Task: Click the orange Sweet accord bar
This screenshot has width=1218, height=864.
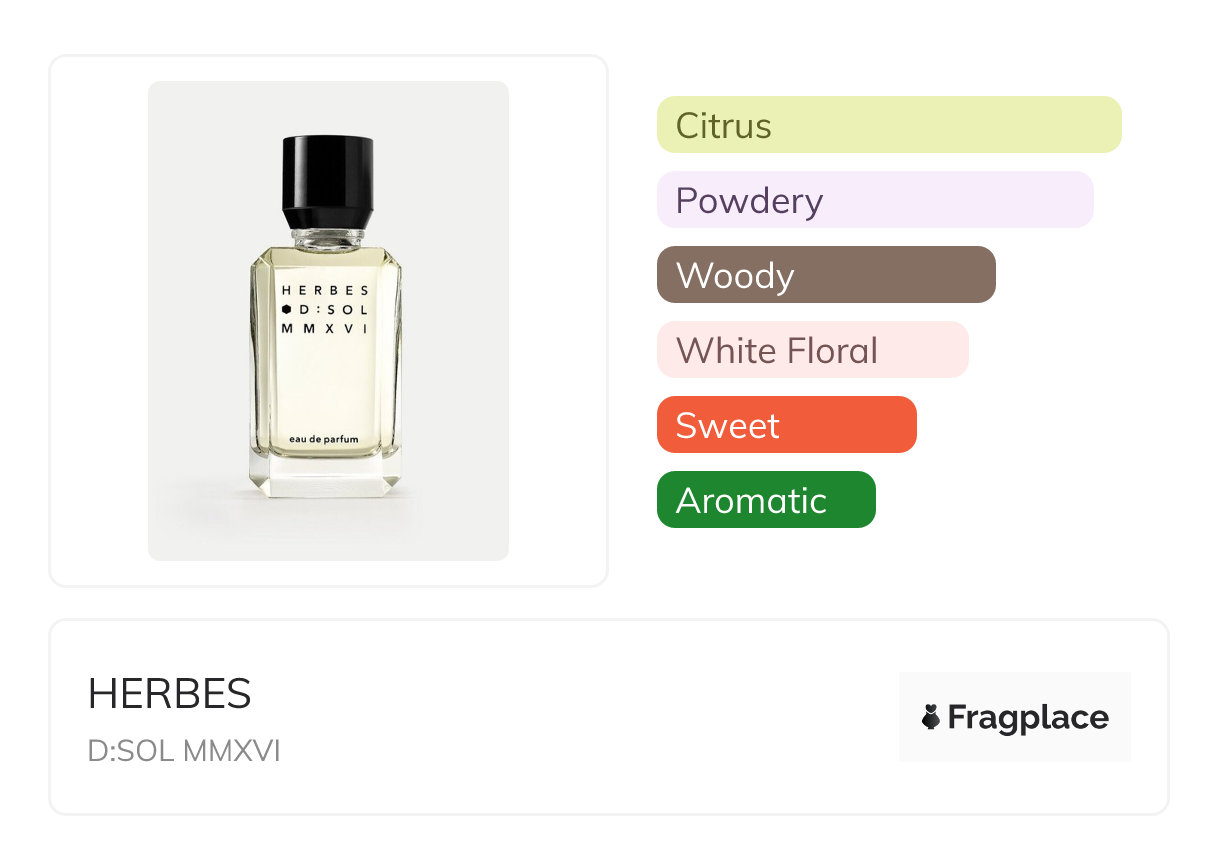Action: [x=786, y=425]
